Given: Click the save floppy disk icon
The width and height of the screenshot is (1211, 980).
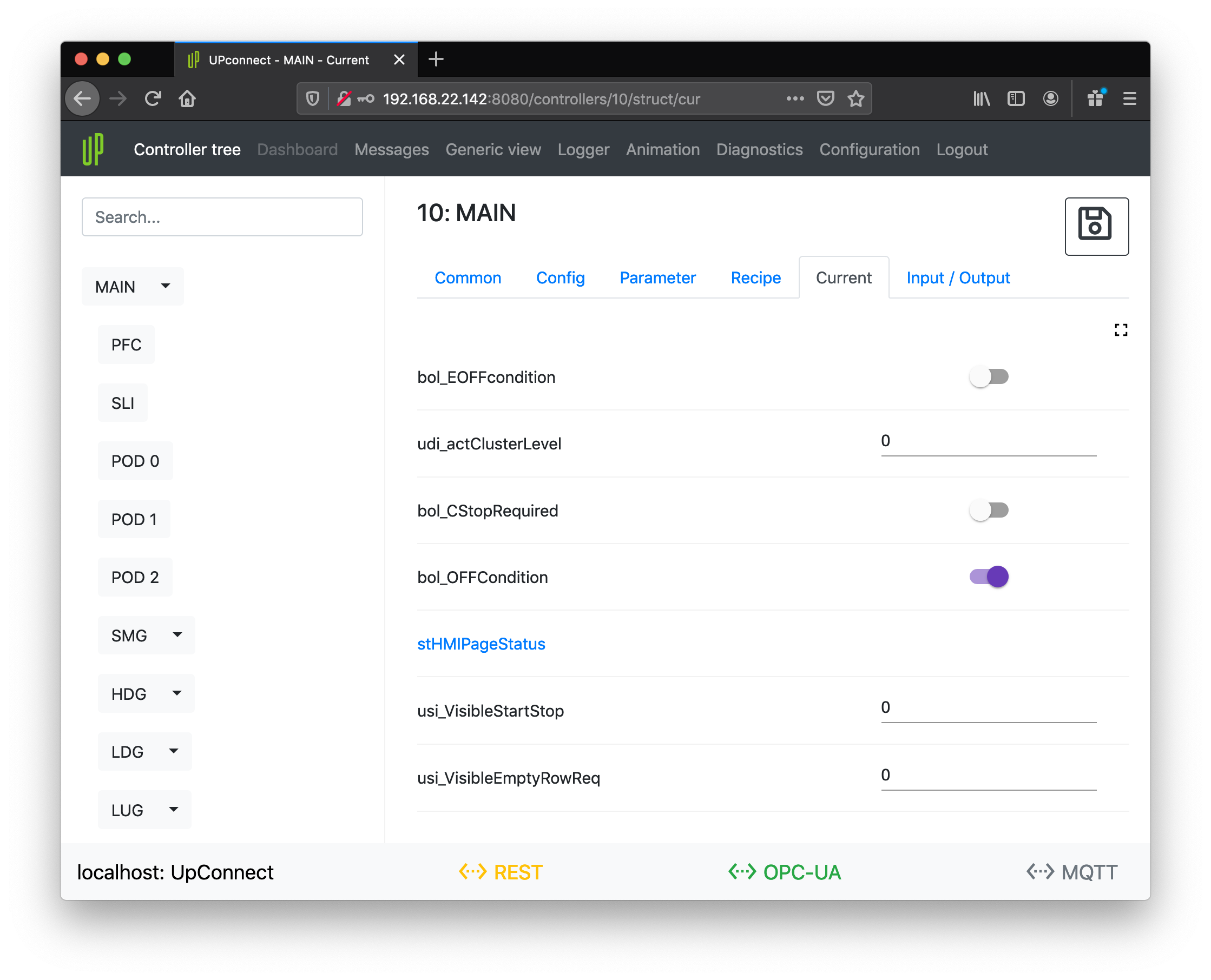Looking at the screenshot, I should [1096, 226].
